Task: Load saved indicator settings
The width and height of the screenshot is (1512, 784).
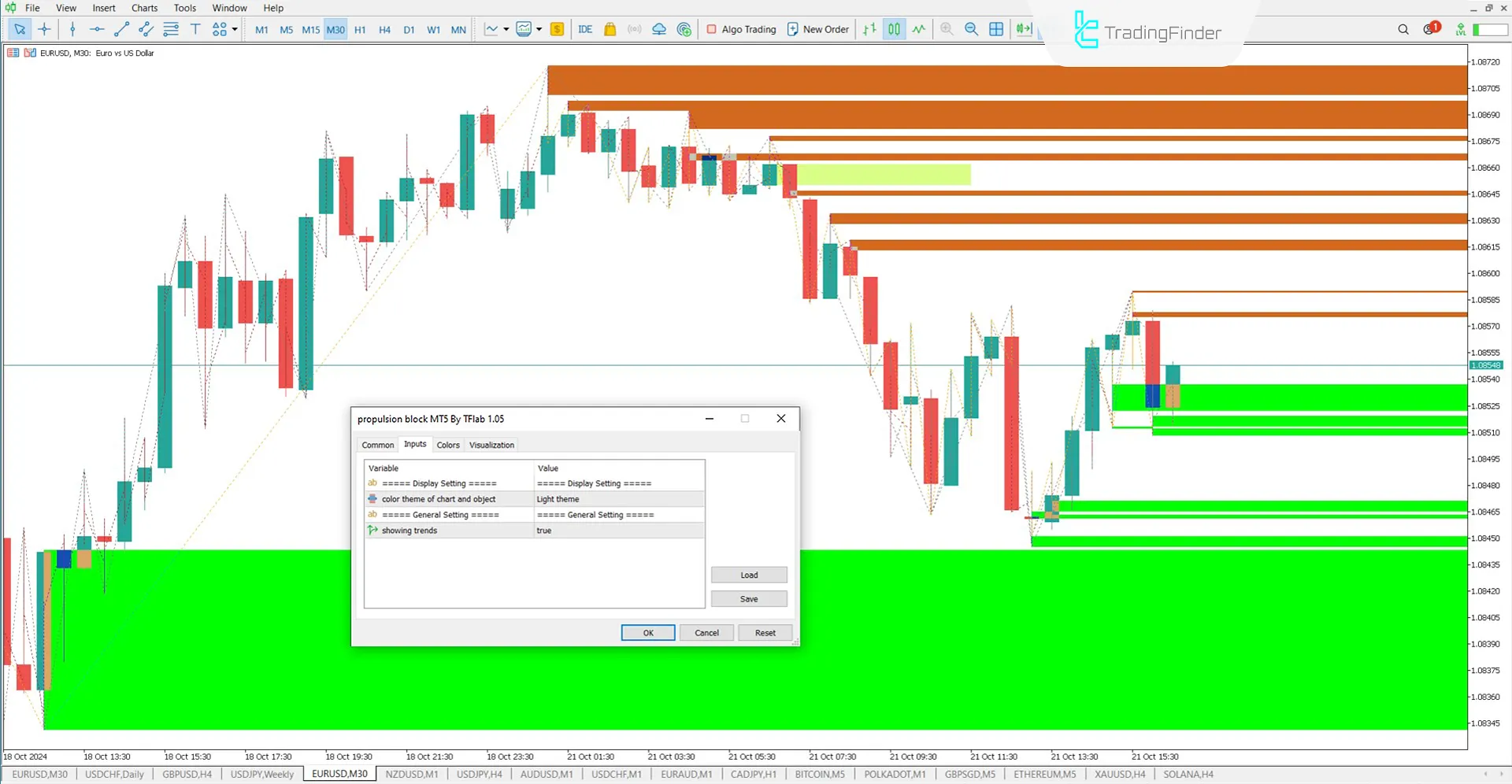Action: coord(748,575)
